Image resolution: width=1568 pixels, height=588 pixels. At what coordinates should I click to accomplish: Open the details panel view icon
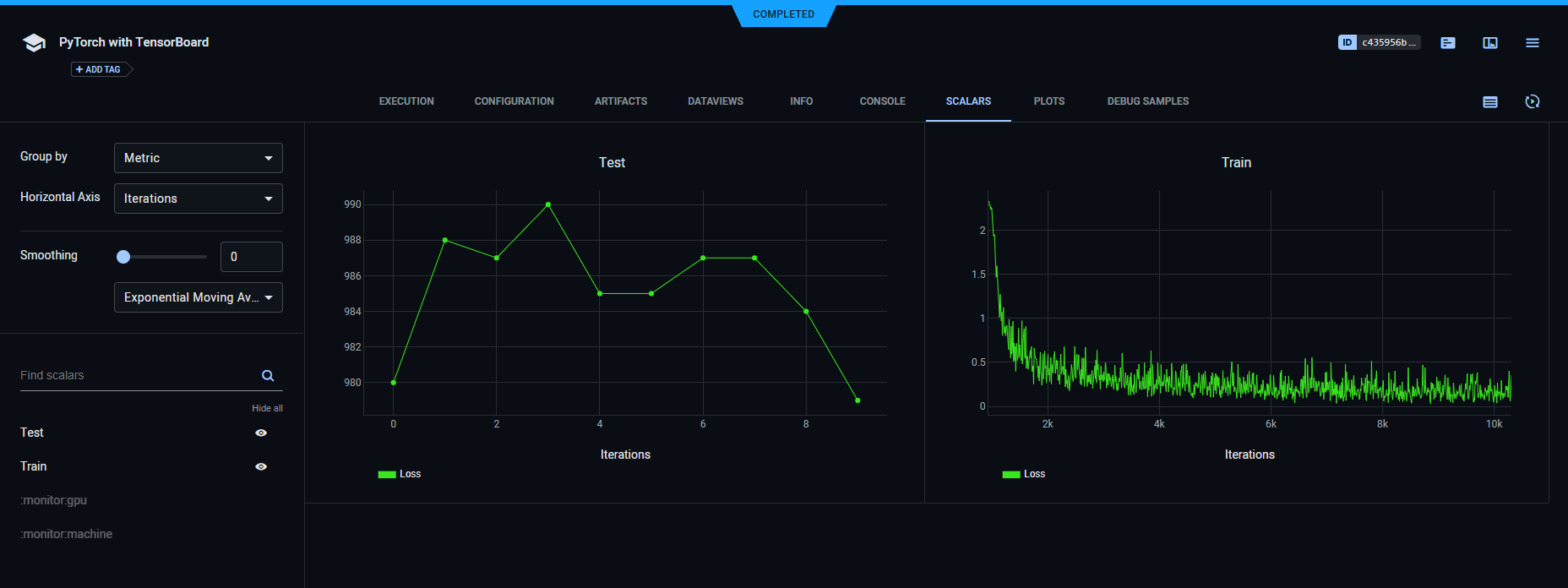tap(1490, 43)
